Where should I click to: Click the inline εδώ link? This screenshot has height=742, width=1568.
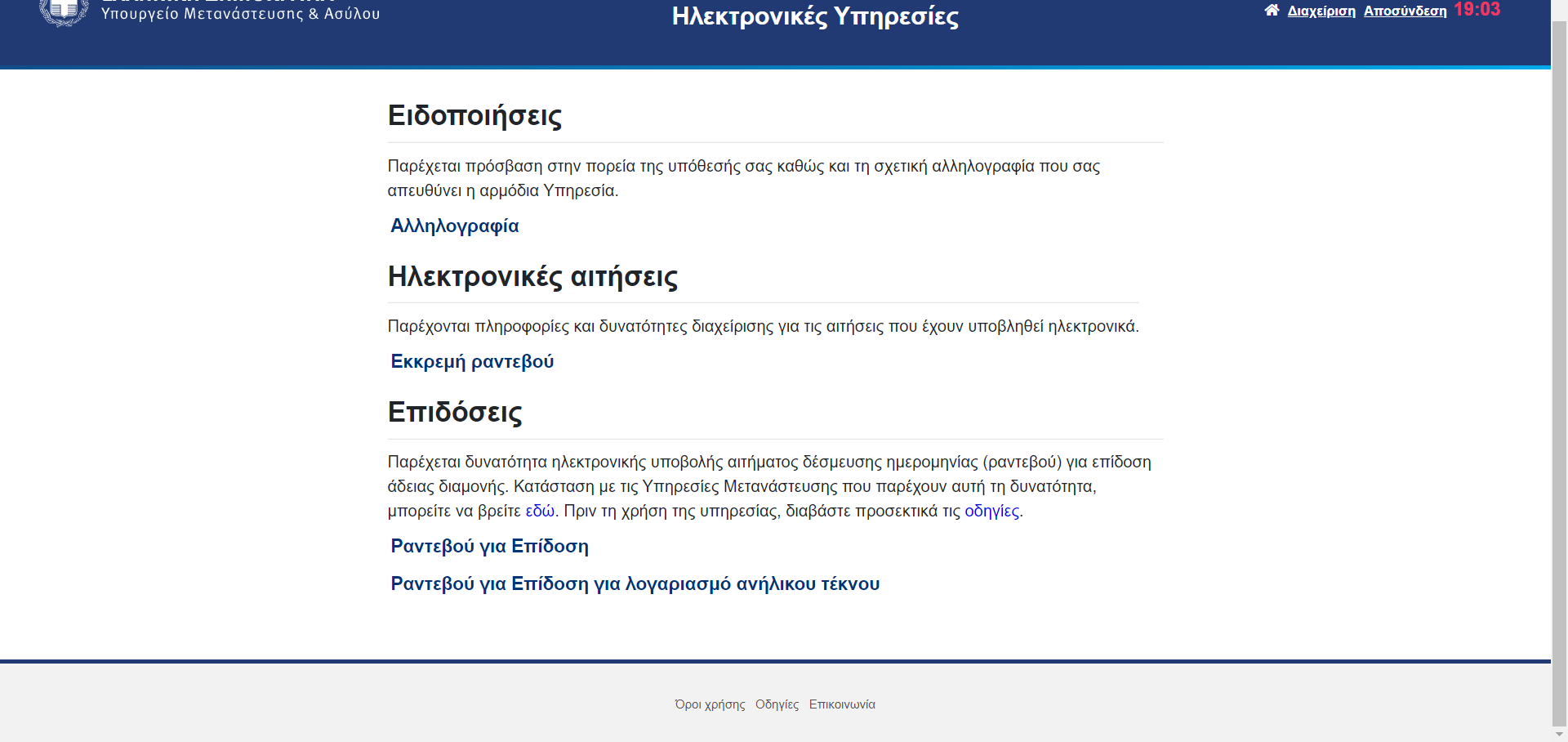click(x=540, y=511)
